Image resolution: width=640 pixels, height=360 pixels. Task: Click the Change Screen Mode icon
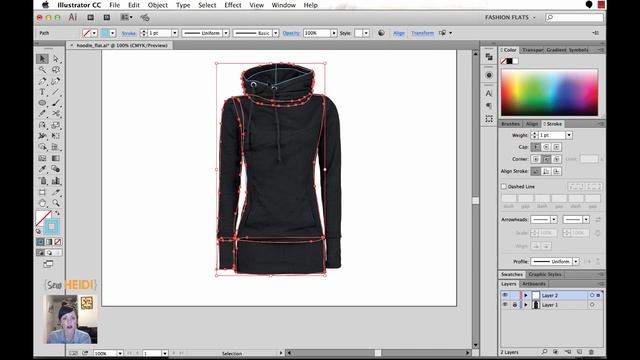48,264
